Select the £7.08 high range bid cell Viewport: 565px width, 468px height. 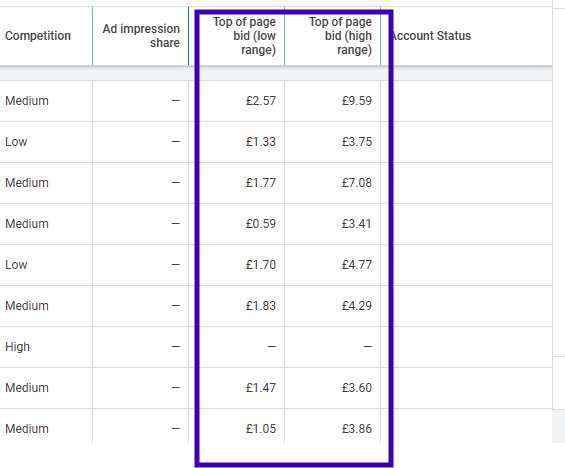357,183
